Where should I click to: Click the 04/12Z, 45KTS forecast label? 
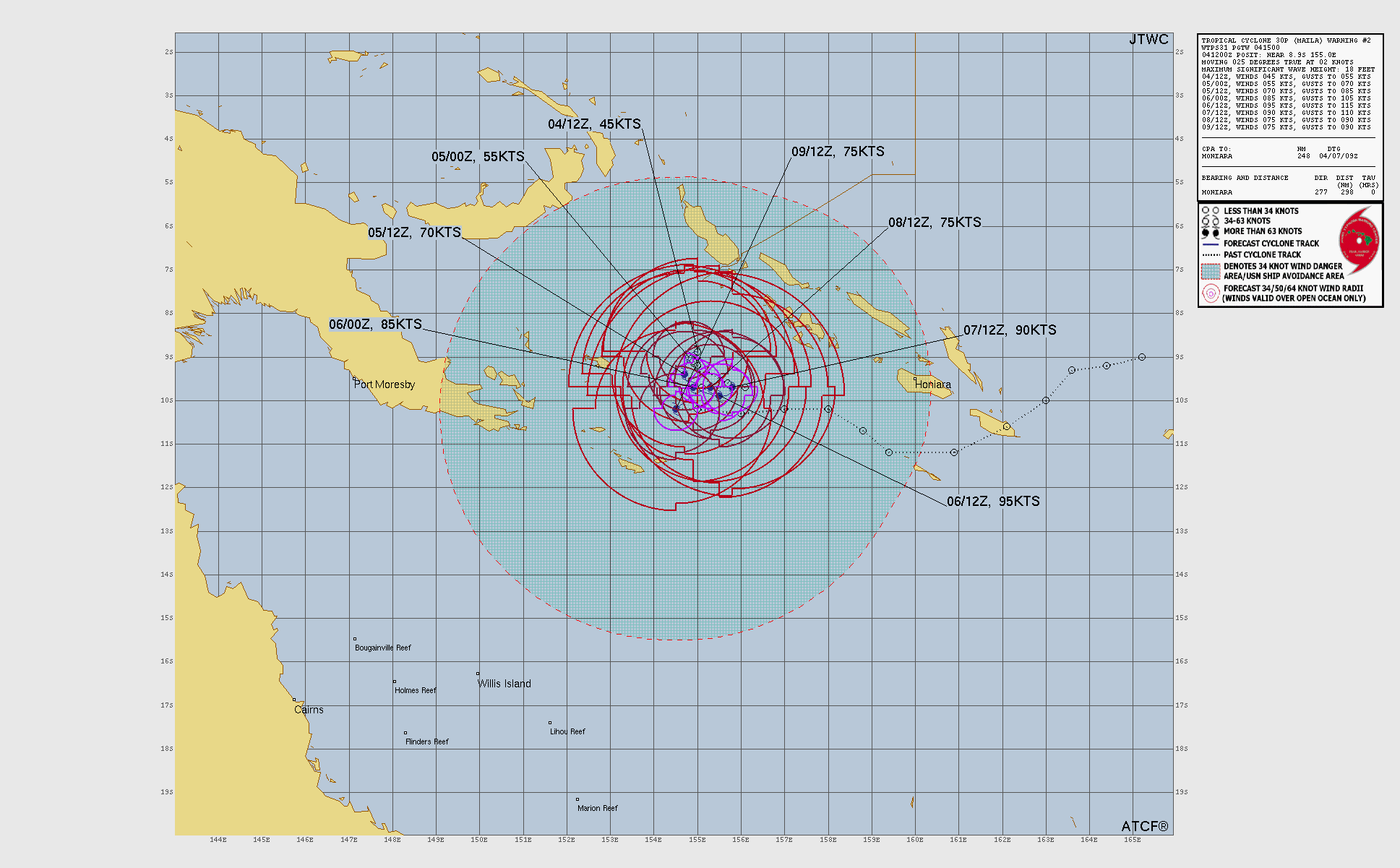[594, 124]
